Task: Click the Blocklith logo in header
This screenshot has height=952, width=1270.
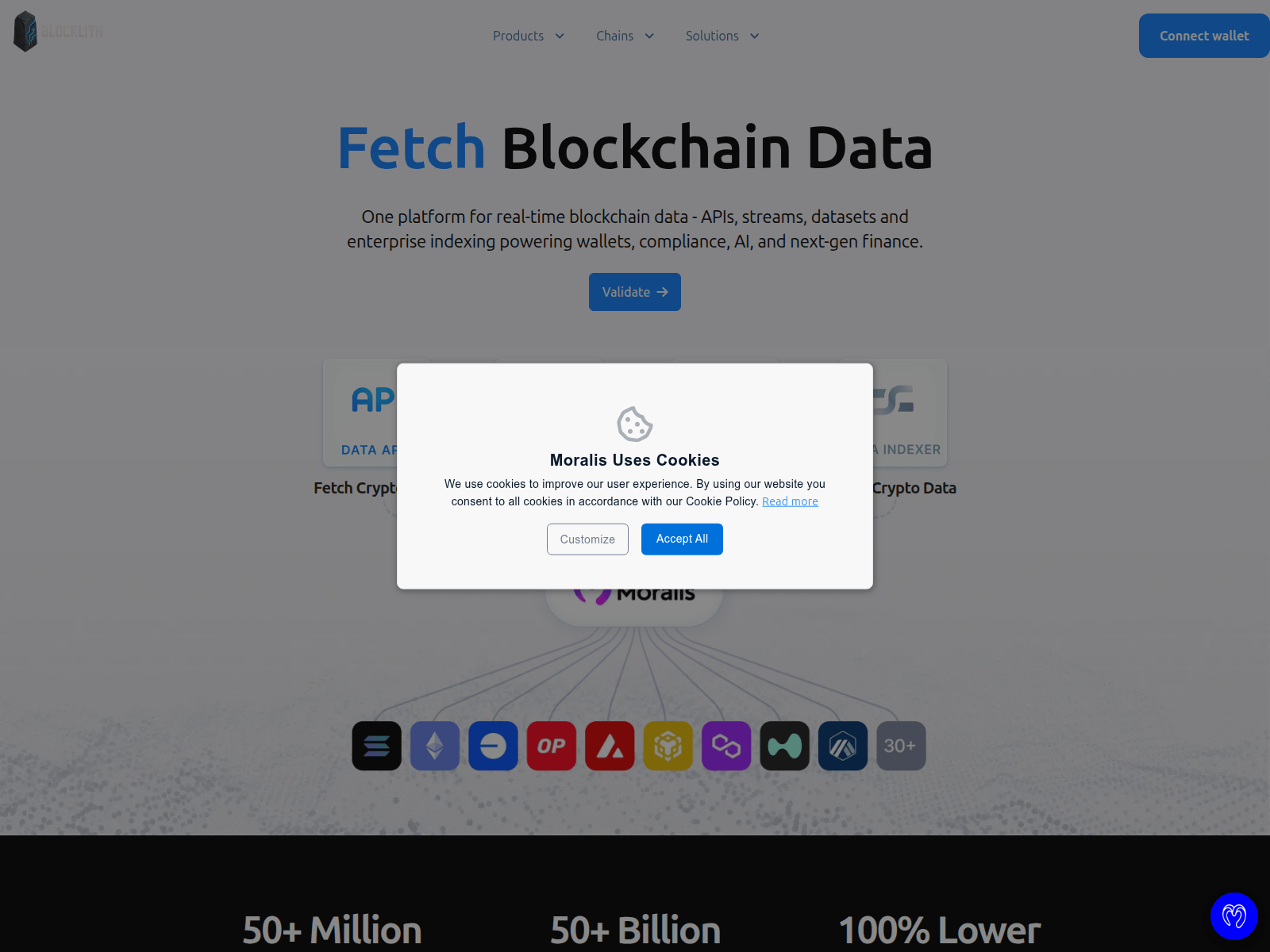Action: (59, 32)
